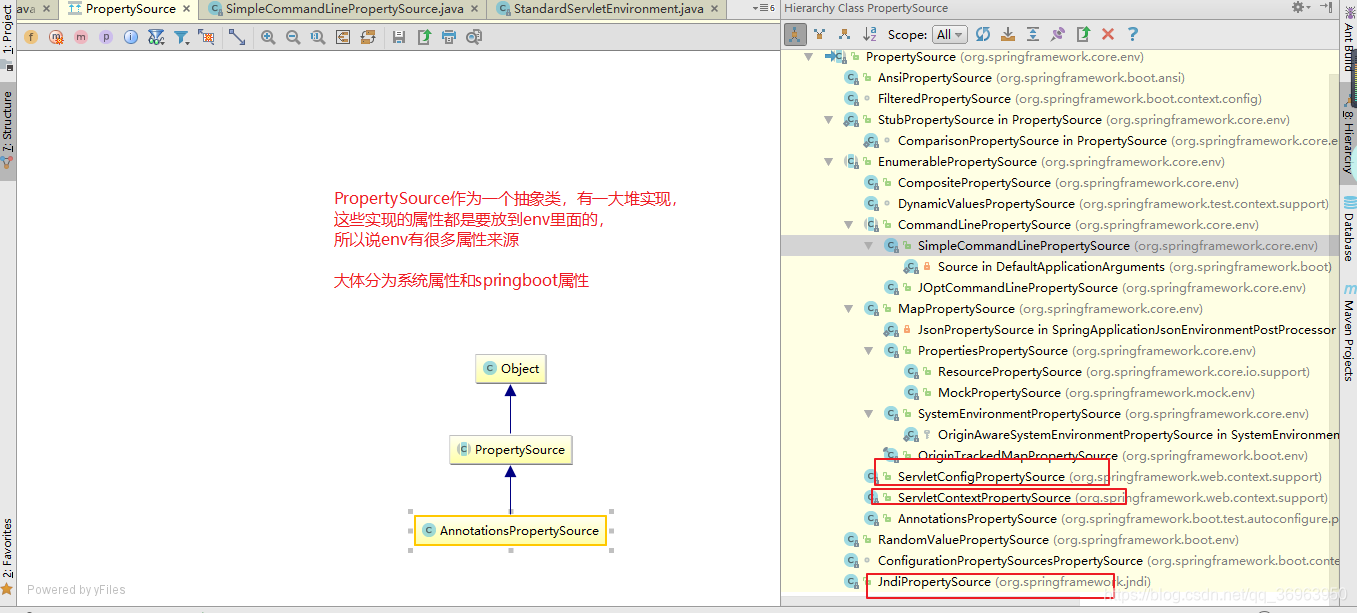
Task: Enable Sort Alphabetically in hierarchy
Action: pyautogui.click(x=869, y=34)
